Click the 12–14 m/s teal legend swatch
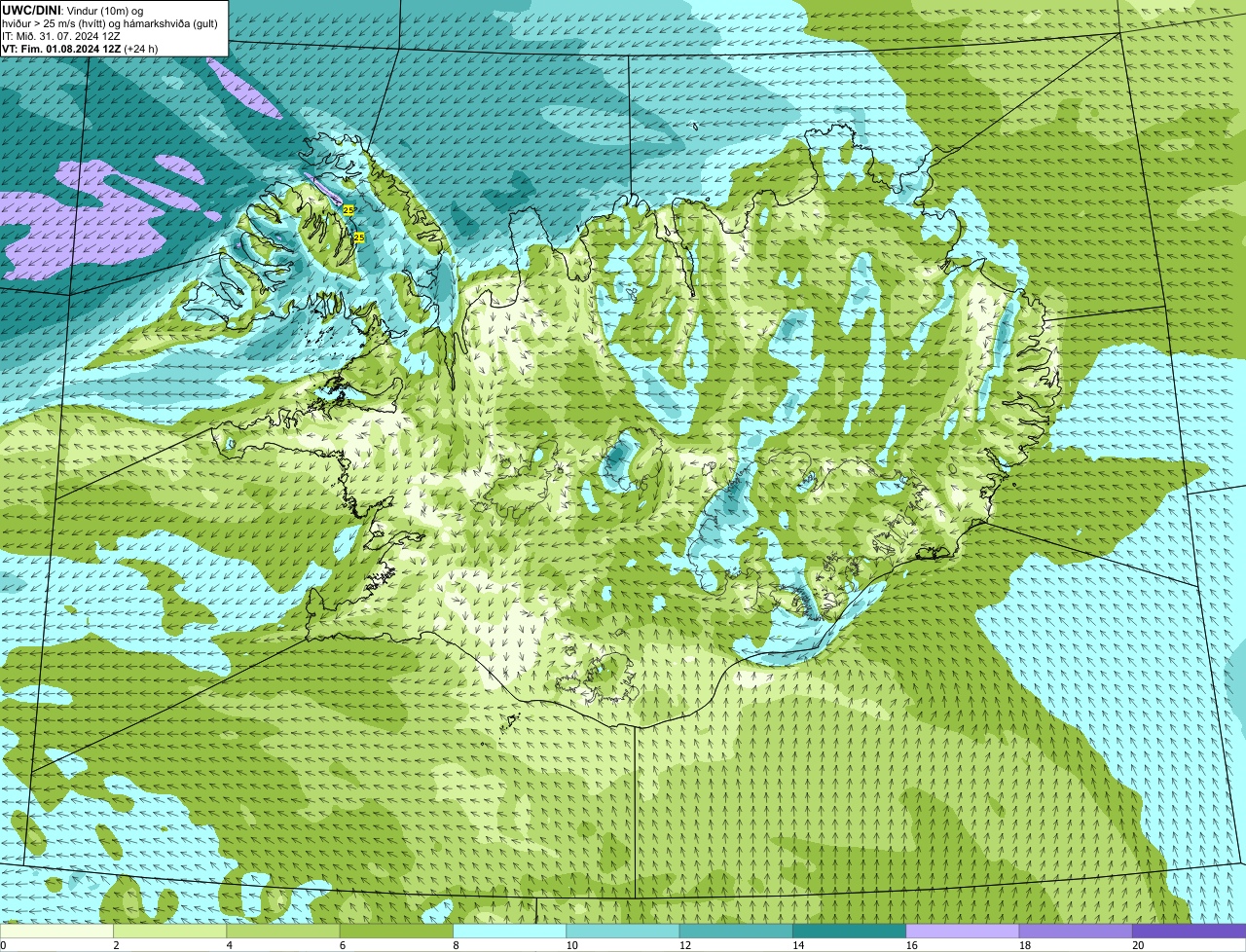Screen dimensions: 1246x952 pyautogui.click(x=736, y=931)
